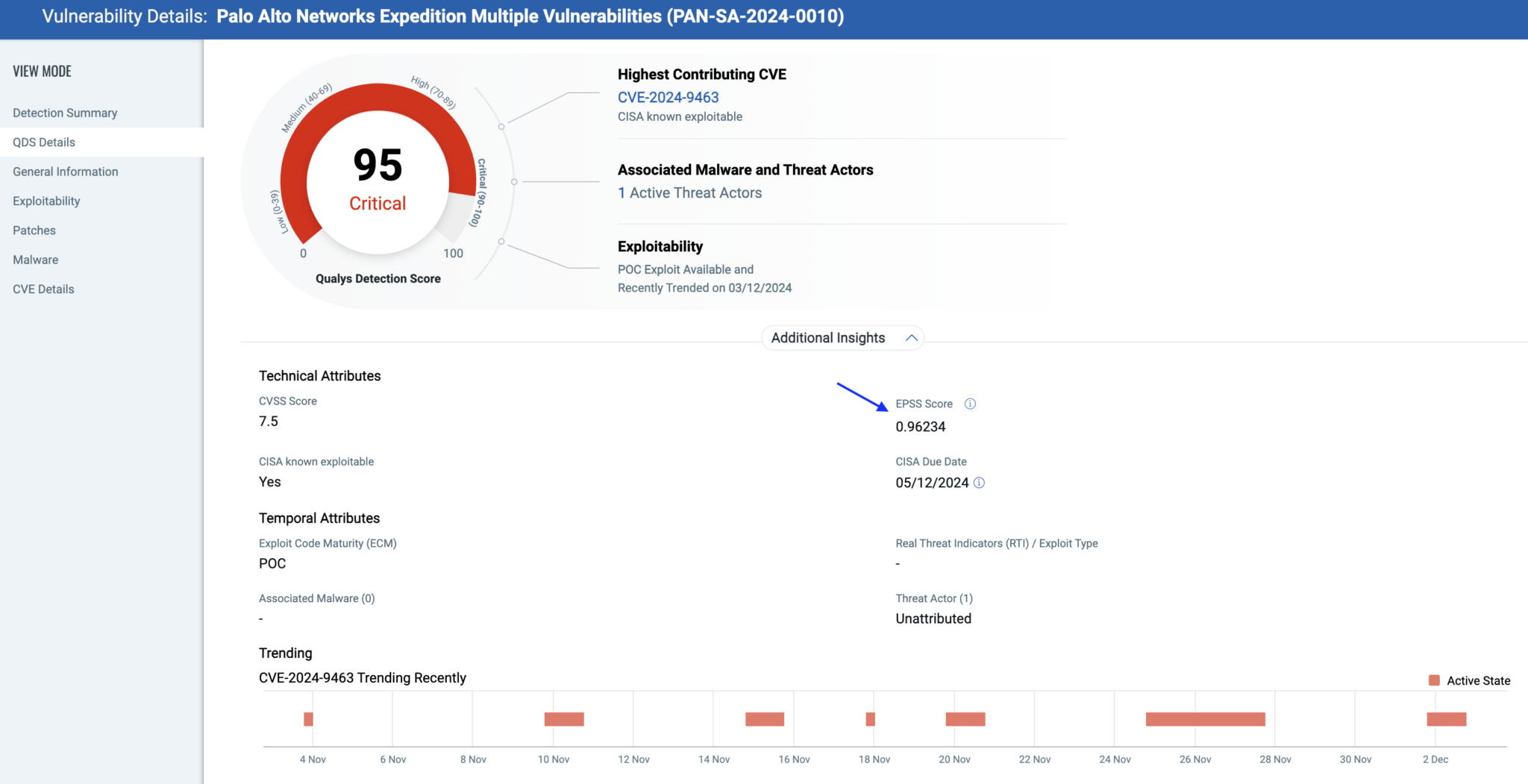The image size is (1528, 784).
Task: Click the info icon beside CISA Due Date
Action: pos(980,483)
